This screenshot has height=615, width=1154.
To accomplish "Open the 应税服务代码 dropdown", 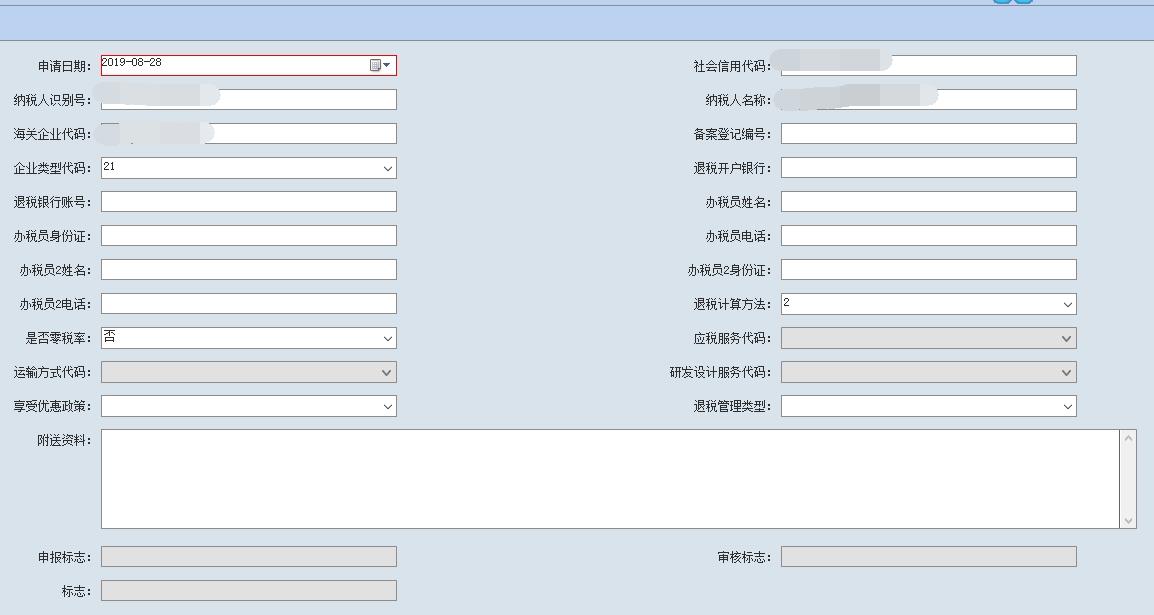I will point(1066,338).
